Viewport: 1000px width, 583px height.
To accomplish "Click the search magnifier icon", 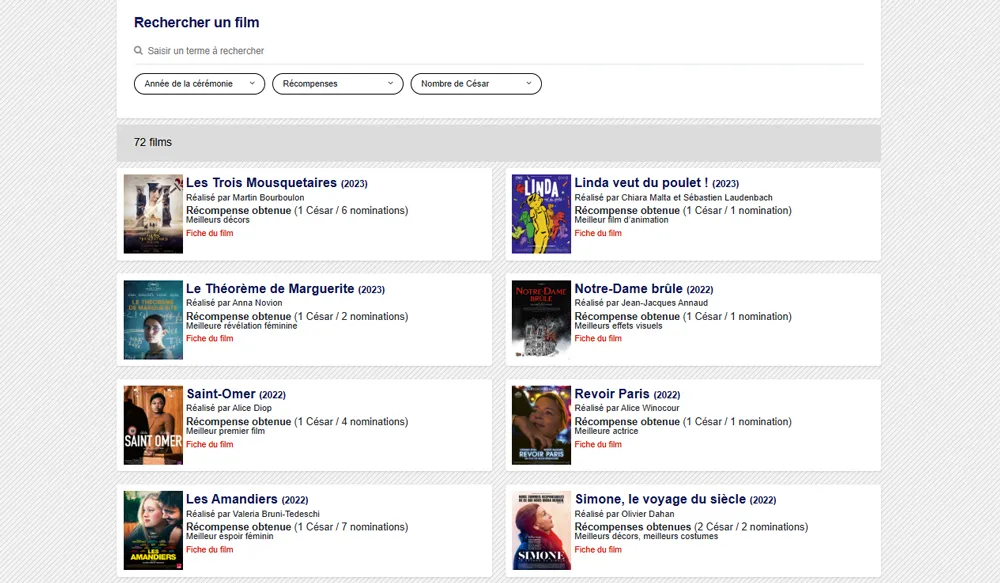I will click(138, 51).
